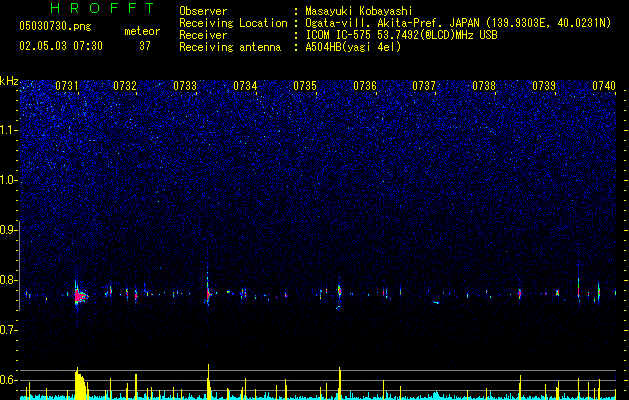Click the 0739 time marker

[x=544, y=86]
